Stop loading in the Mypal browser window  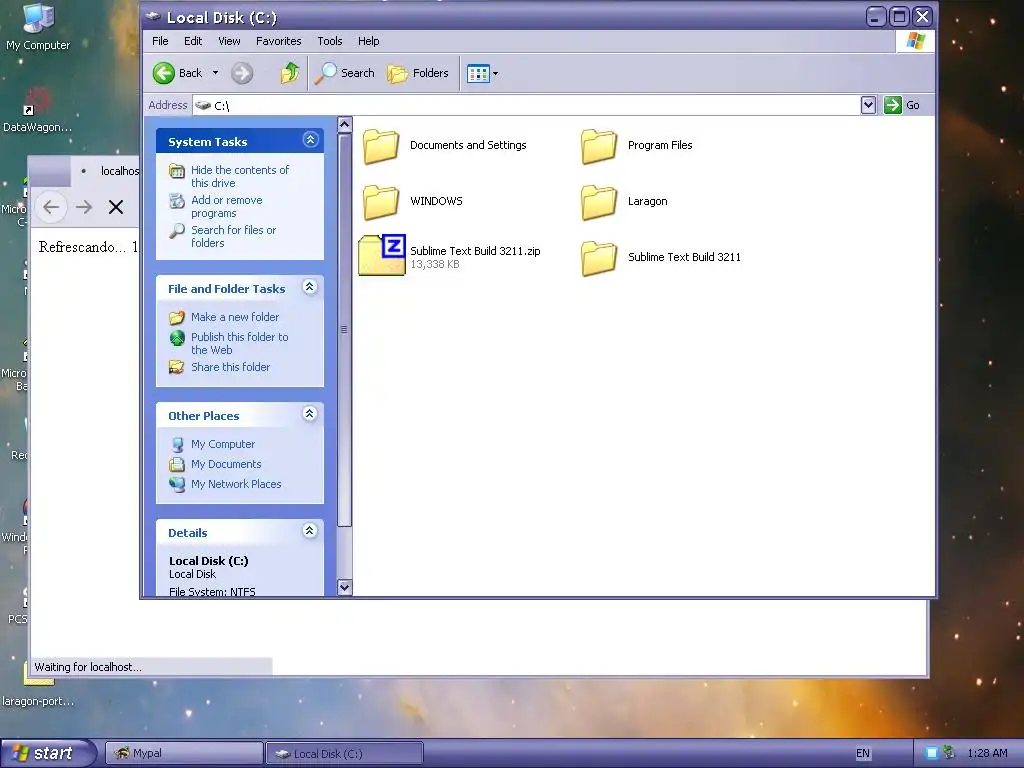click(116, 207)
